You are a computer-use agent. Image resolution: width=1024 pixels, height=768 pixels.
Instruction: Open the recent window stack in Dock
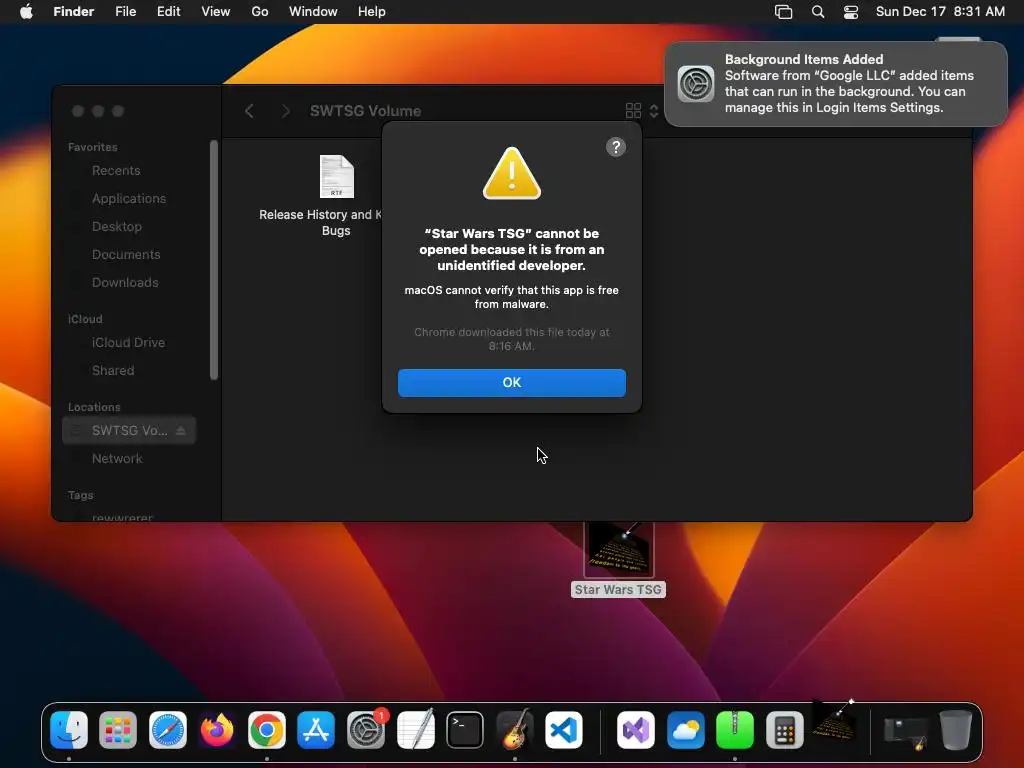click(905, 731)
